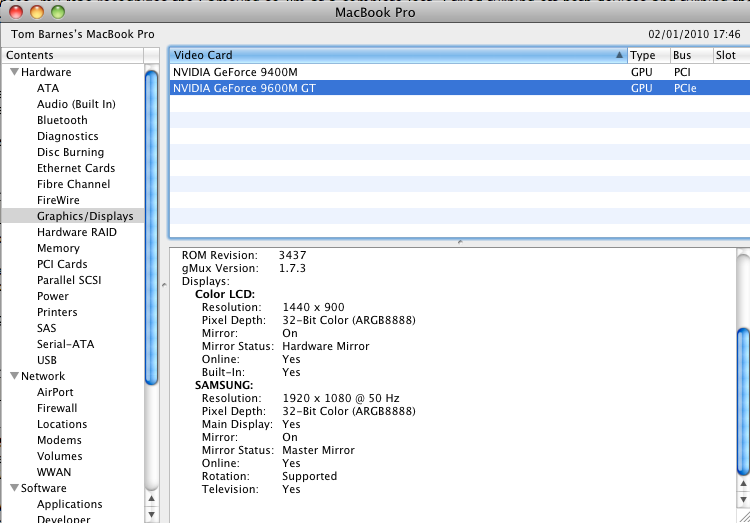Screen dimensions: 750x523
Task: Select NVIDIA GeForce 9400M row
Action: pos(460,72)
